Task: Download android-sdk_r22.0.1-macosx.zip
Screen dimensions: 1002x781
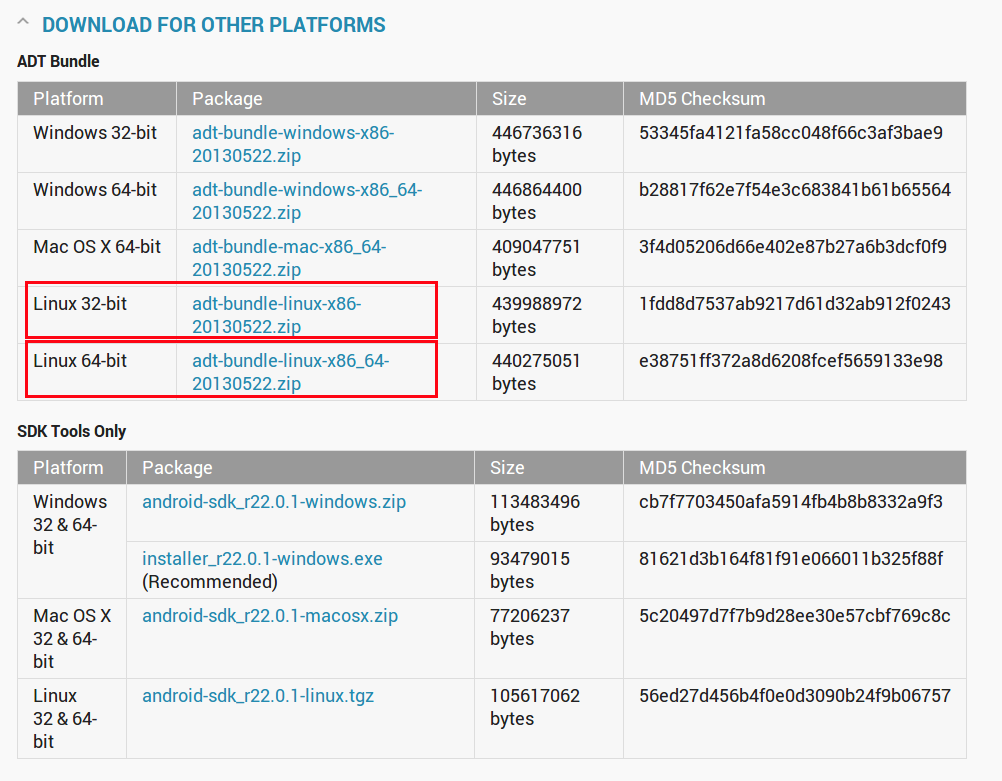Action: click(x=270, y=615)
